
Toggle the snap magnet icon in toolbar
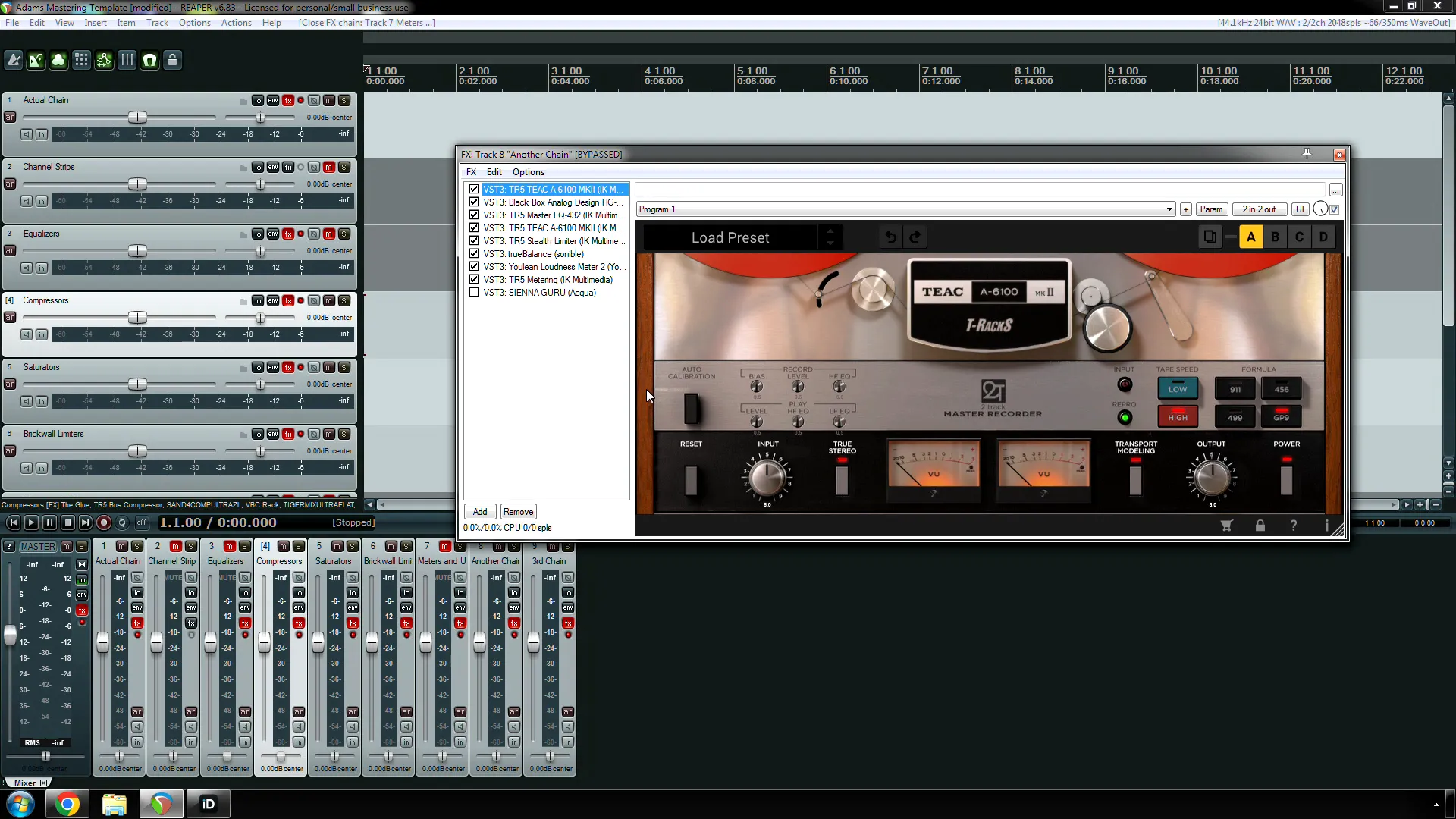pos(150,61)
